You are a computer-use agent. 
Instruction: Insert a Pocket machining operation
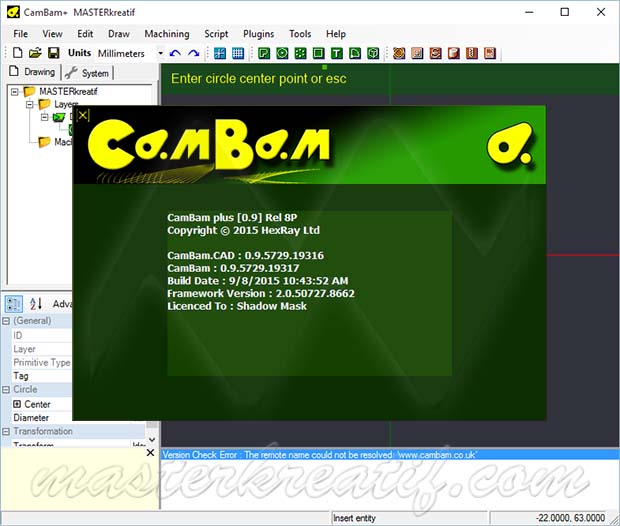[417, 53]
